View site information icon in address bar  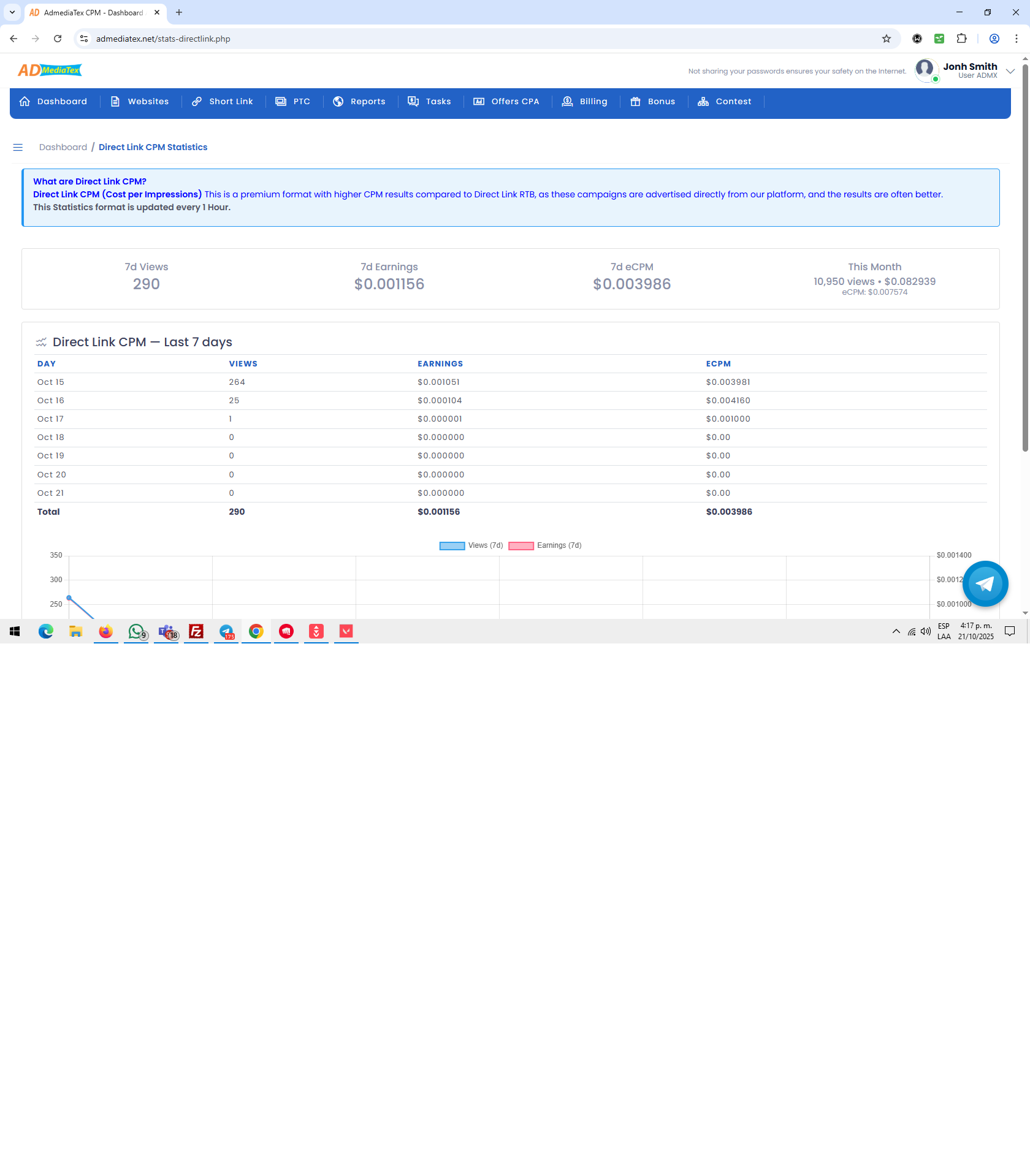[84, 39]
